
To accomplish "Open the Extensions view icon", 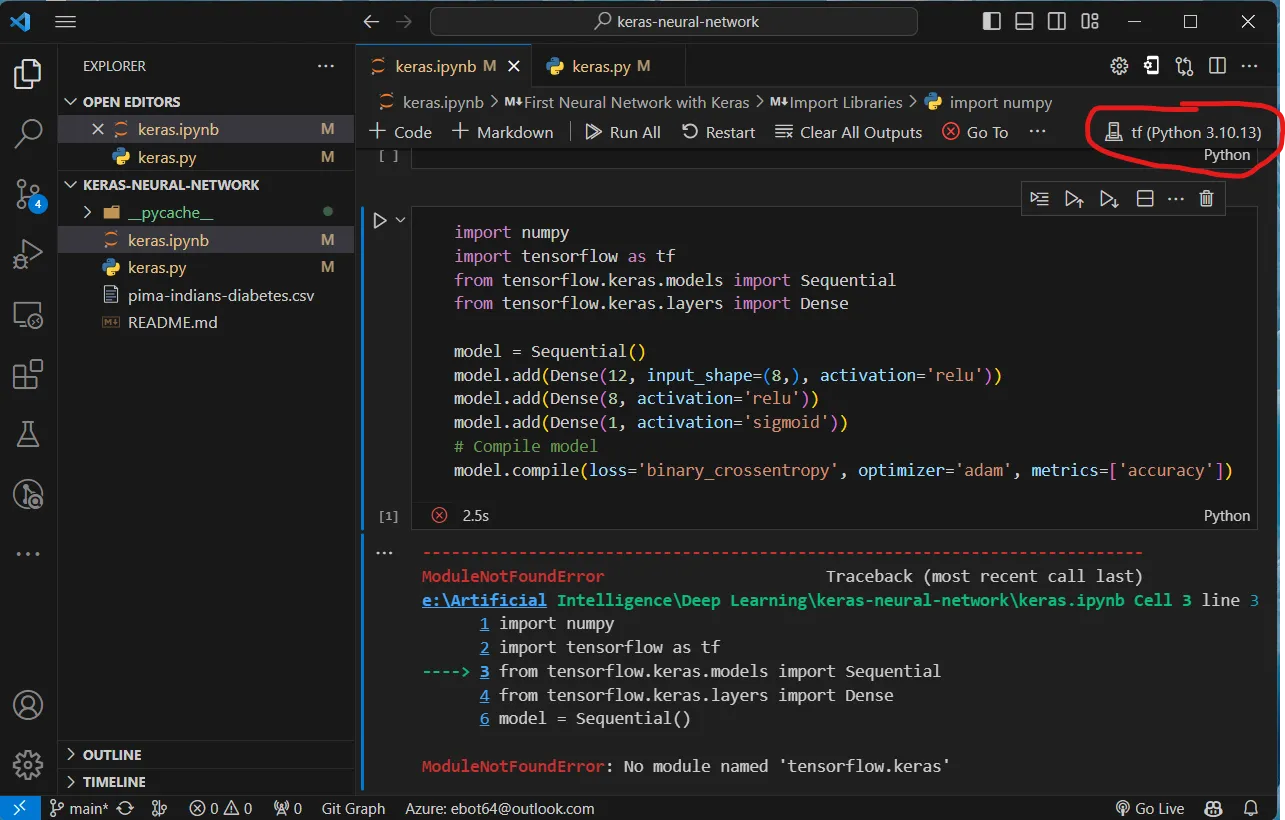I will (28, 376).
